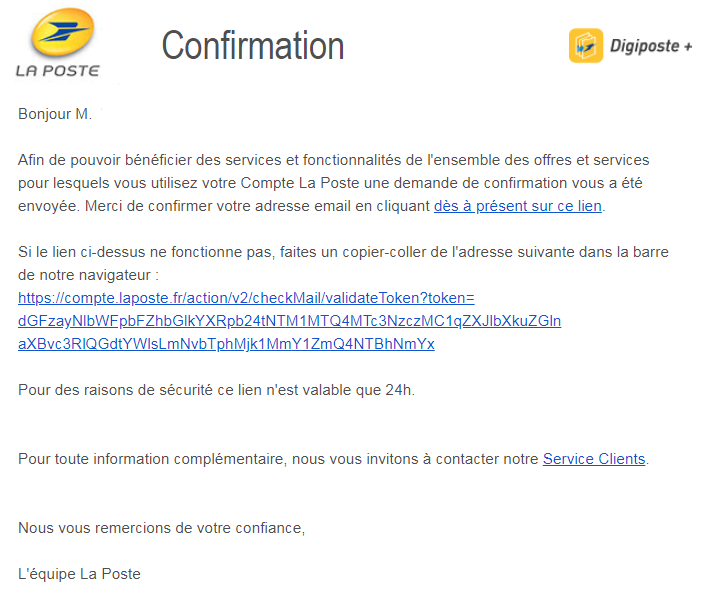Click the "de notre navigateur :" line
The image size is (701, 595).
click(88, 275)
